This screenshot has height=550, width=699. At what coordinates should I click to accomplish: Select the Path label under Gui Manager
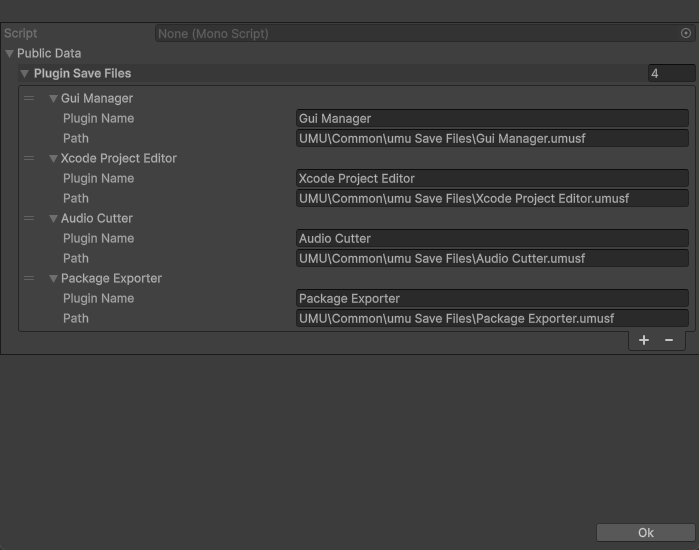click(76, 139)
